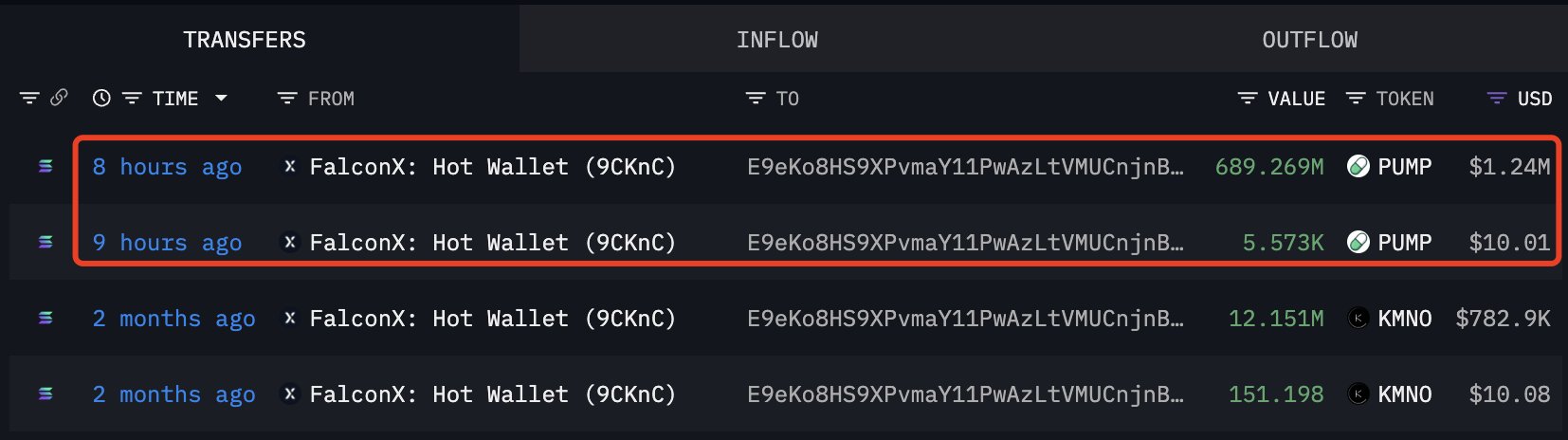The image size is (1568, 440).
Task: Click the clock icon next to TIME
Action: 101,98
